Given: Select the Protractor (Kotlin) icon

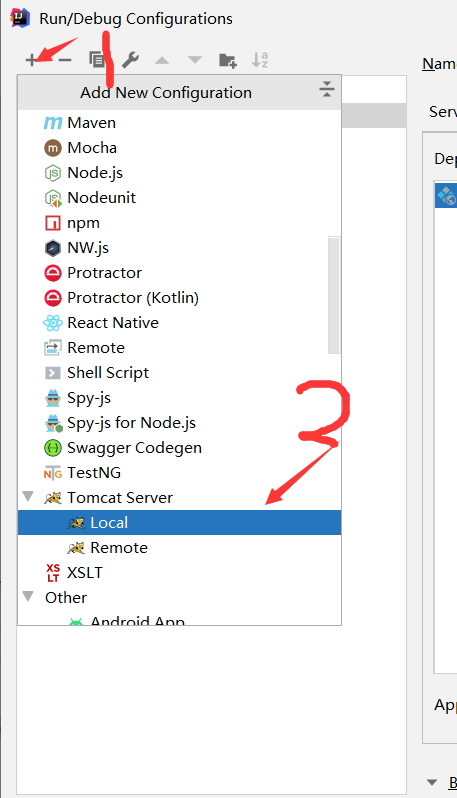Looking at the screenshot, I should pos(52,298).
